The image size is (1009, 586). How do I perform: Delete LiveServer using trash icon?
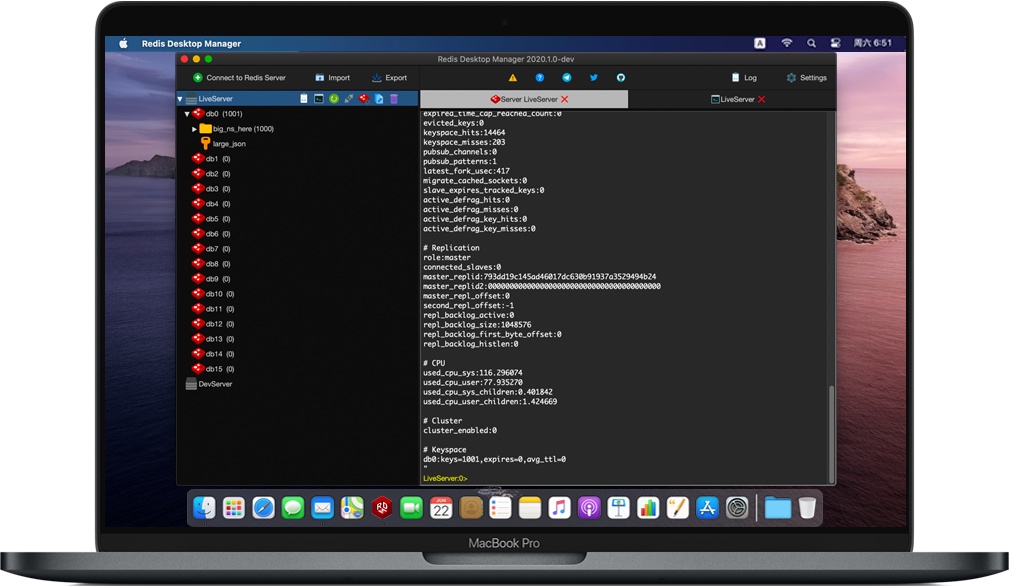pyautogui.click(x=394, y=98)
